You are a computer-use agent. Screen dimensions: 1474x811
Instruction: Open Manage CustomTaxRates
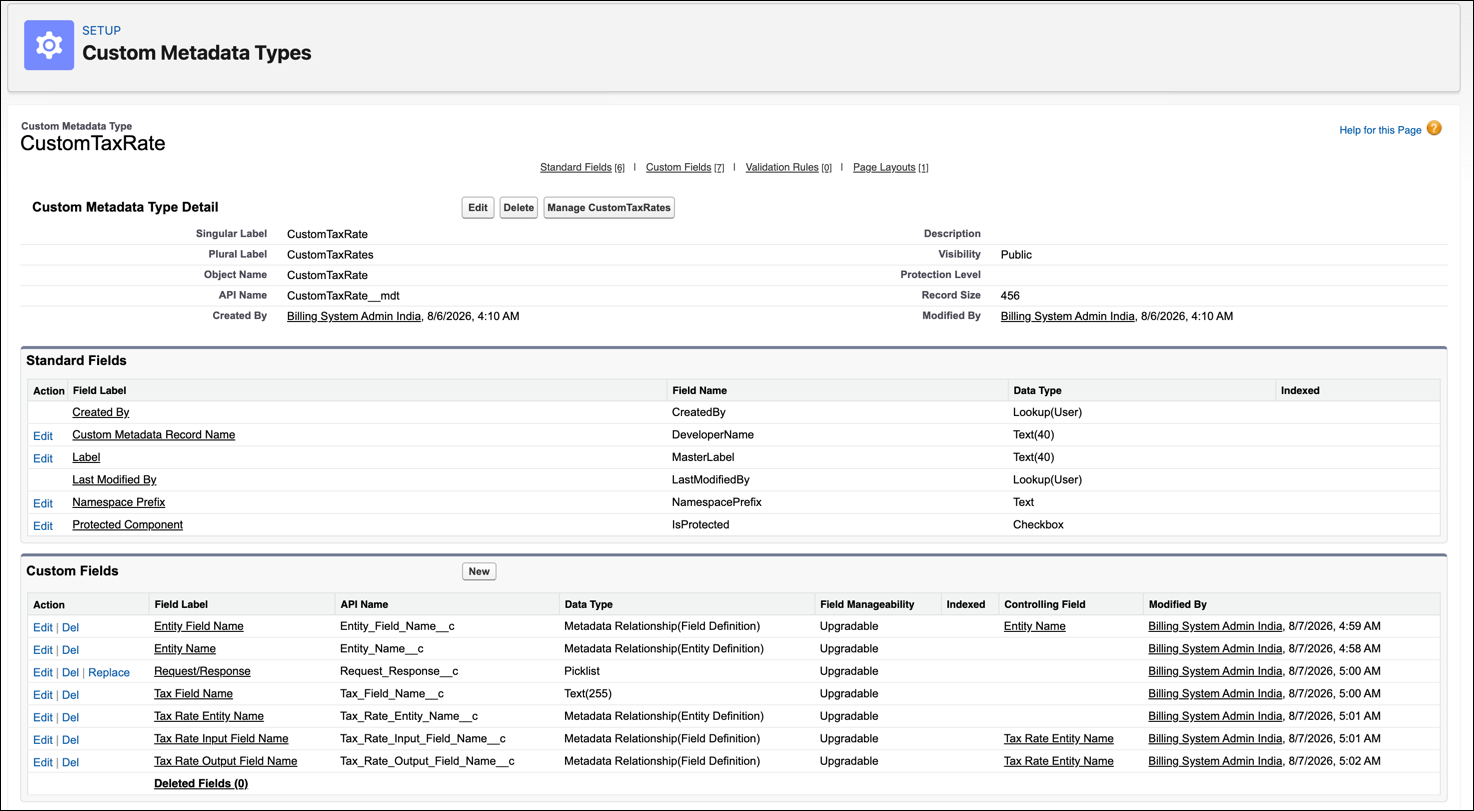609,208
